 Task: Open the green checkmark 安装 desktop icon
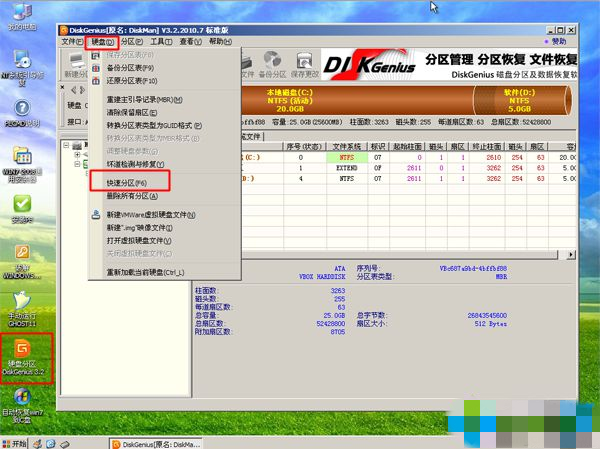tap(22, 209)
